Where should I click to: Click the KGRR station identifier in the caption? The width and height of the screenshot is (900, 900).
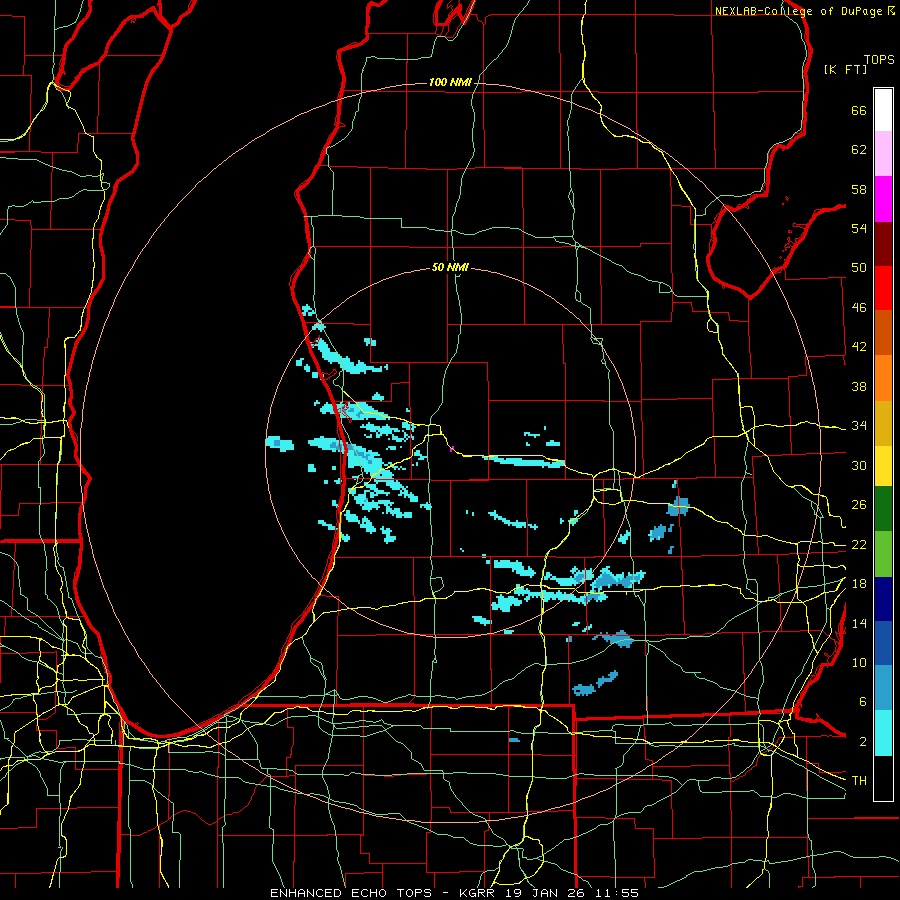[479, 893]
